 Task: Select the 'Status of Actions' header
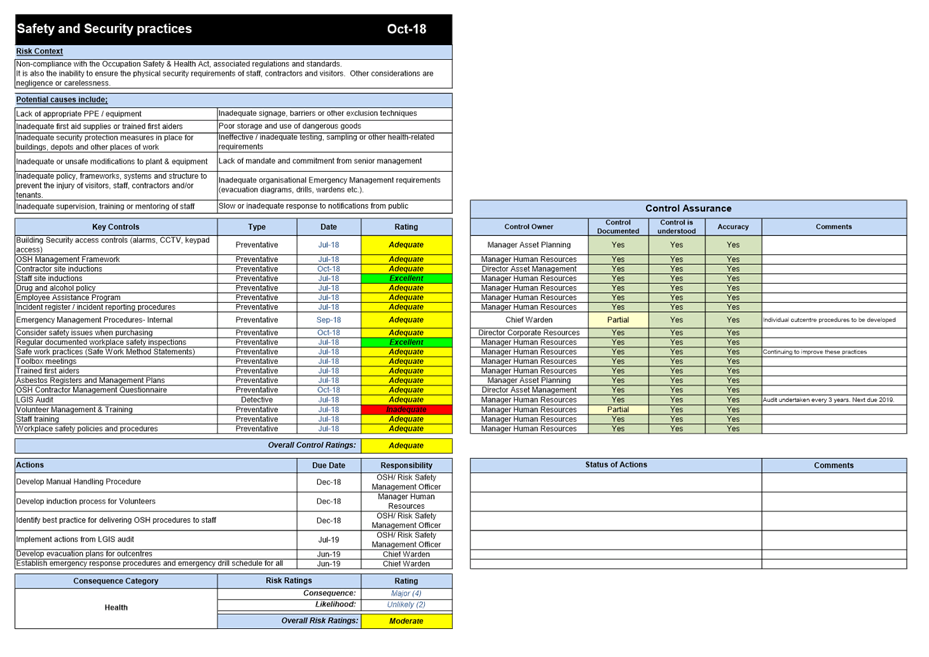[x=616, y=465]
